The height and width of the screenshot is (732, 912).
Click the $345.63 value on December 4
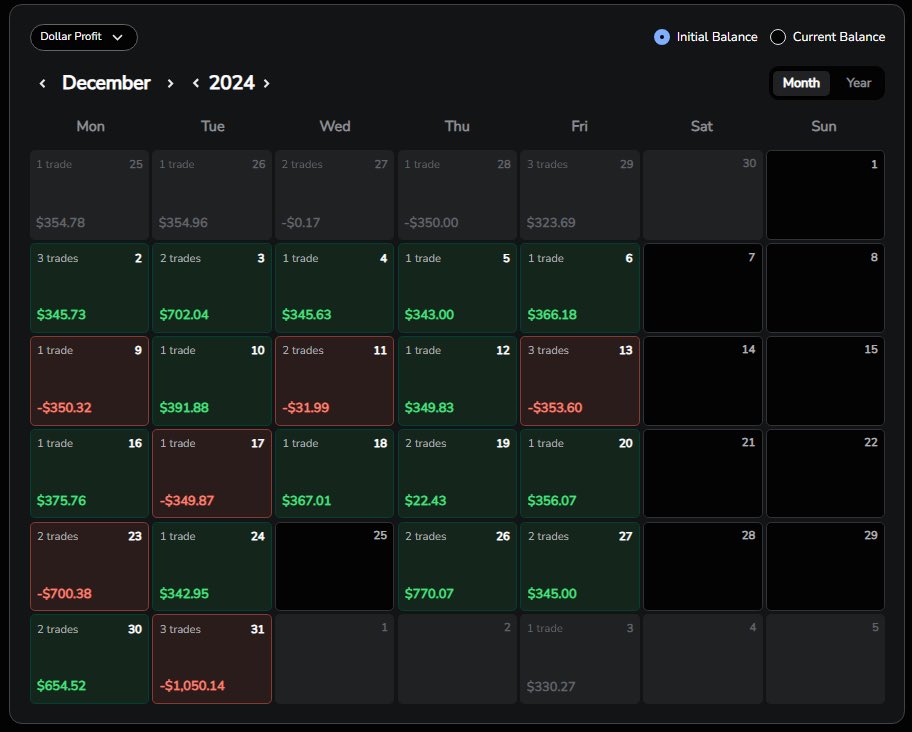(307, 315)
